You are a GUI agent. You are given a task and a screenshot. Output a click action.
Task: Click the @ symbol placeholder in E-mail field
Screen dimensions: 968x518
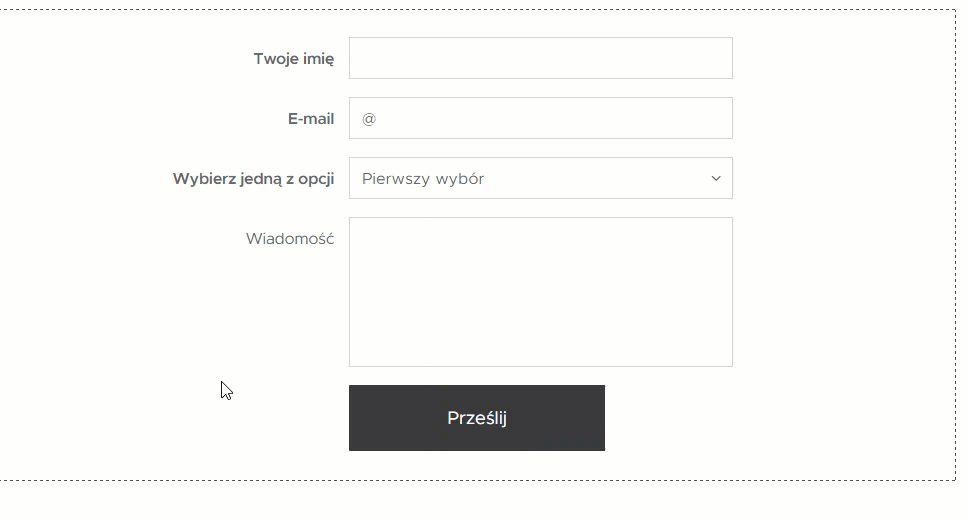click(369, 119)
